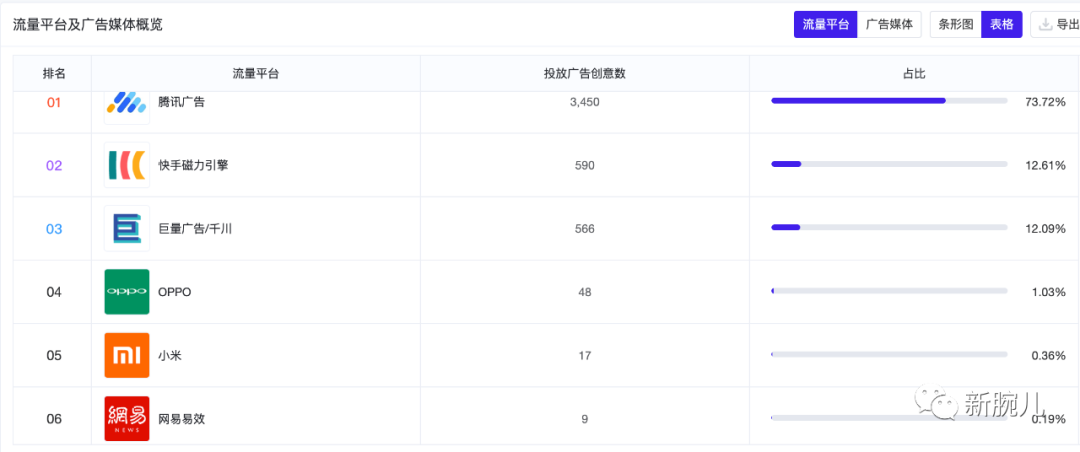This screenshot has height=452, width=1080.
Task: Click the green OPPO logo
Action: click(127, 292)
